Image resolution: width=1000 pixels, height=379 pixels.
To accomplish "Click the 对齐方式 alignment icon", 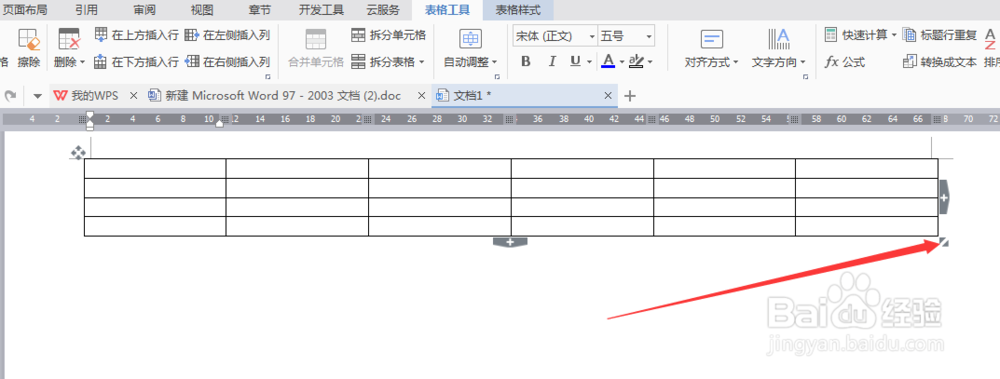I will click(x=711, y=40).
